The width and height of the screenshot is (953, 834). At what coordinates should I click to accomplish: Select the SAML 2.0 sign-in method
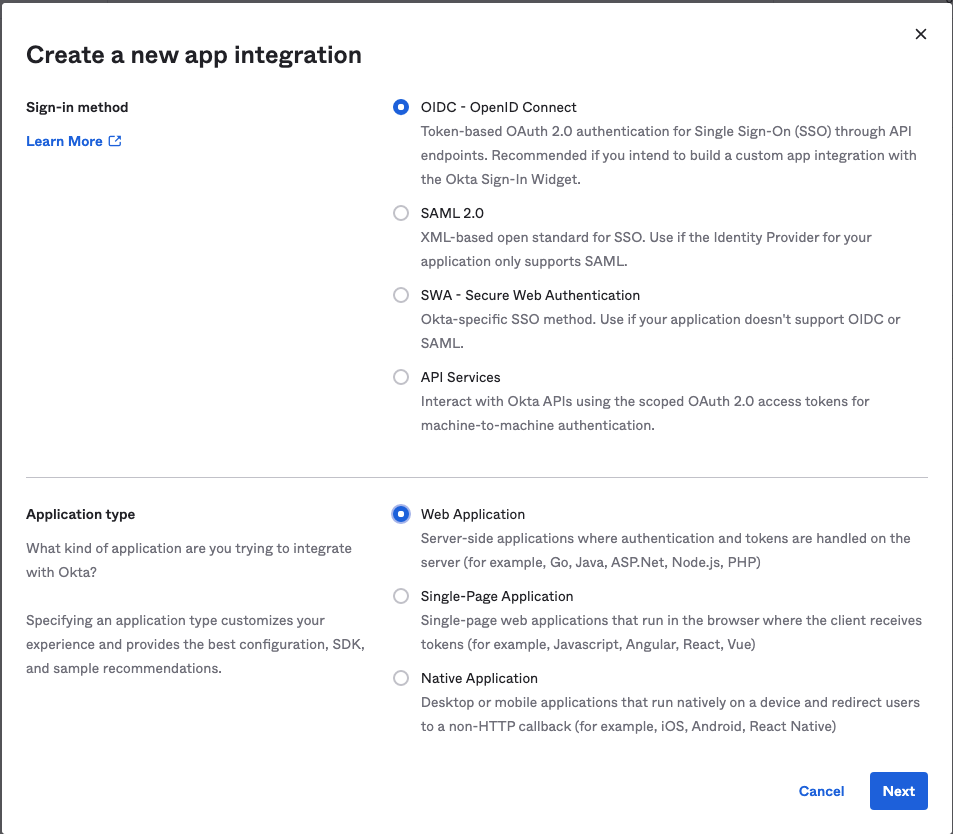[x=401, y=212]
